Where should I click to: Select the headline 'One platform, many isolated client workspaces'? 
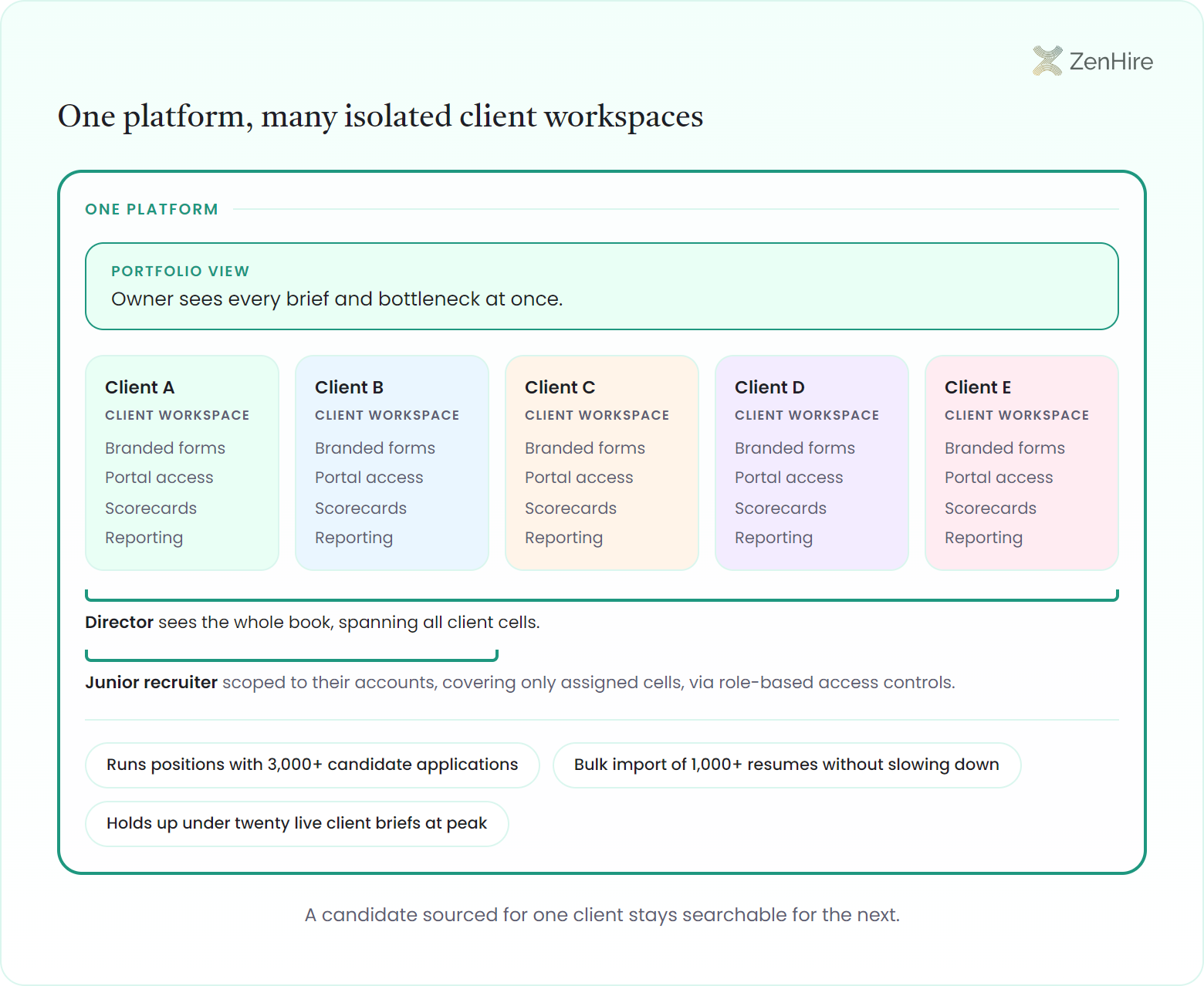380,116
